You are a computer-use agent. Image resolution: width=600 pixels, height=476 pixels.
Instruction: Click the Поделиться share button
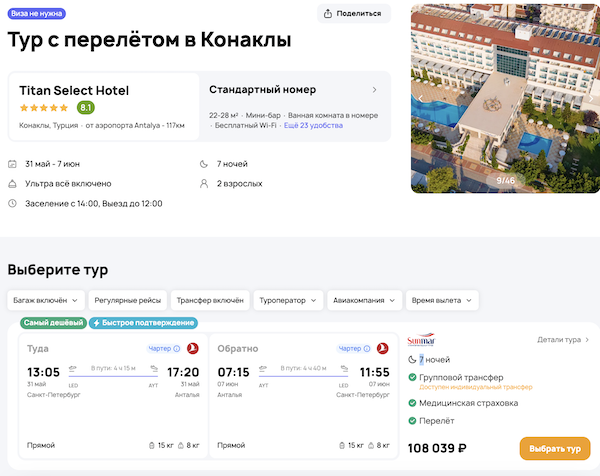pos(354,13)
